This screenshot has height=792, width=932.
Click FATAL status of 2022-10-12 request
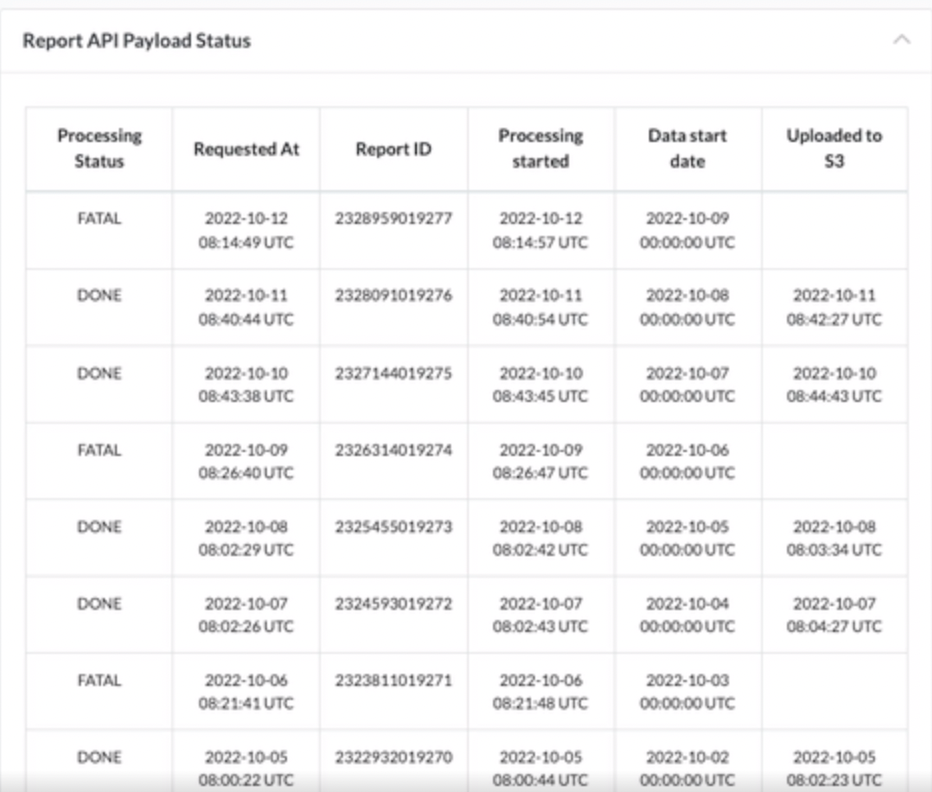tap(99, 218)
